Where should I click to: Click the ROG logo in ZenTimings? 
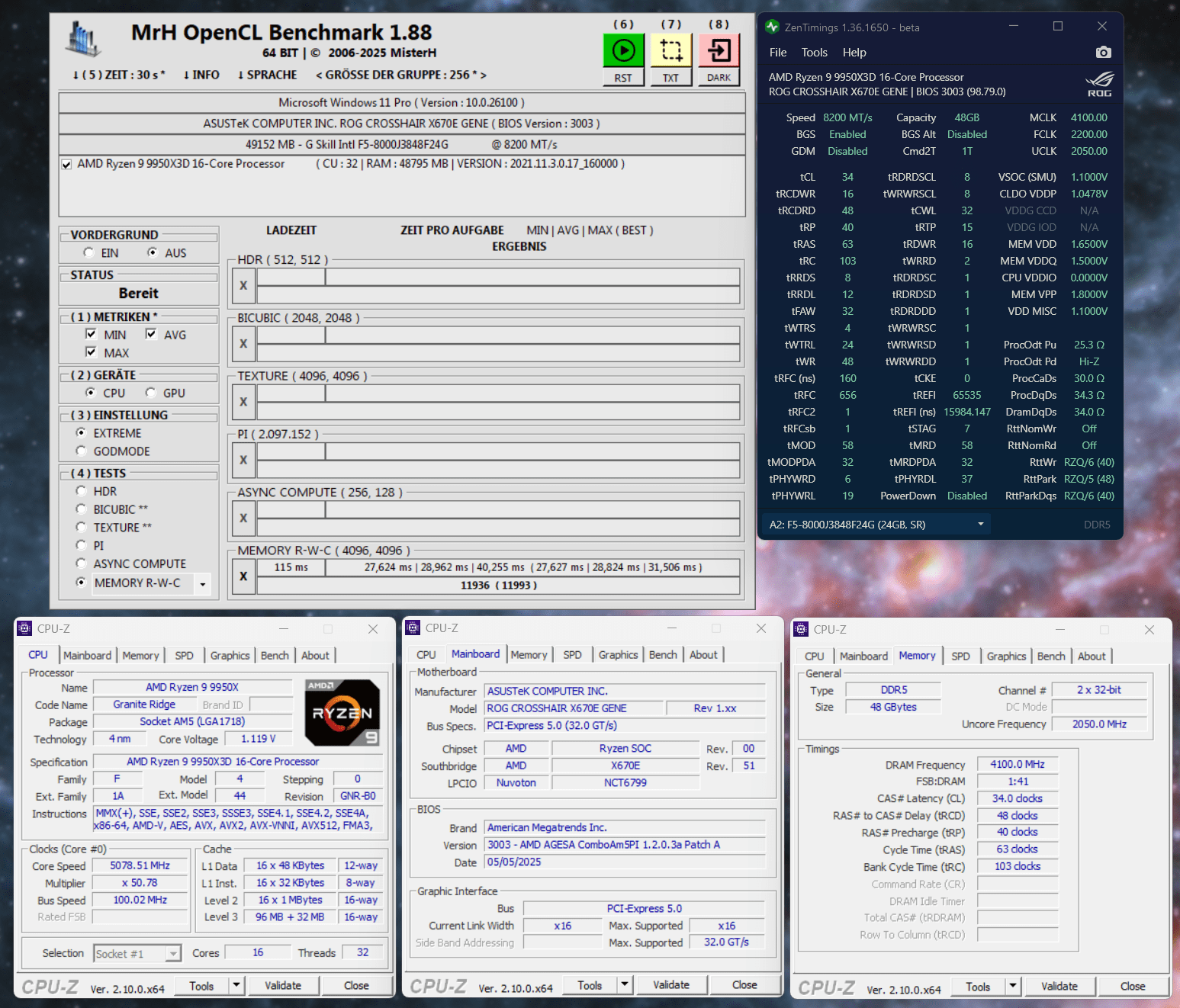pyautogui.click(x=1100, y=84)
